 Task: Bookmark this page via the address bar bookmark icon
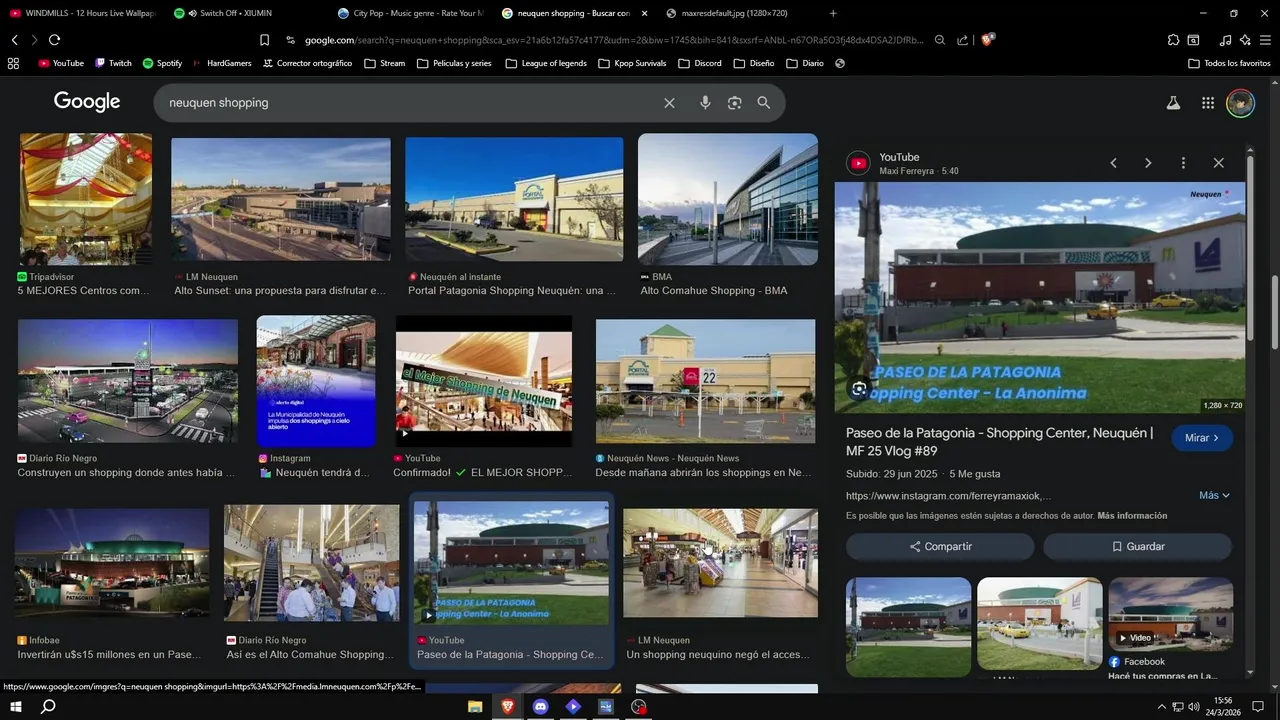pyautogui.click(x=264, y=40)
